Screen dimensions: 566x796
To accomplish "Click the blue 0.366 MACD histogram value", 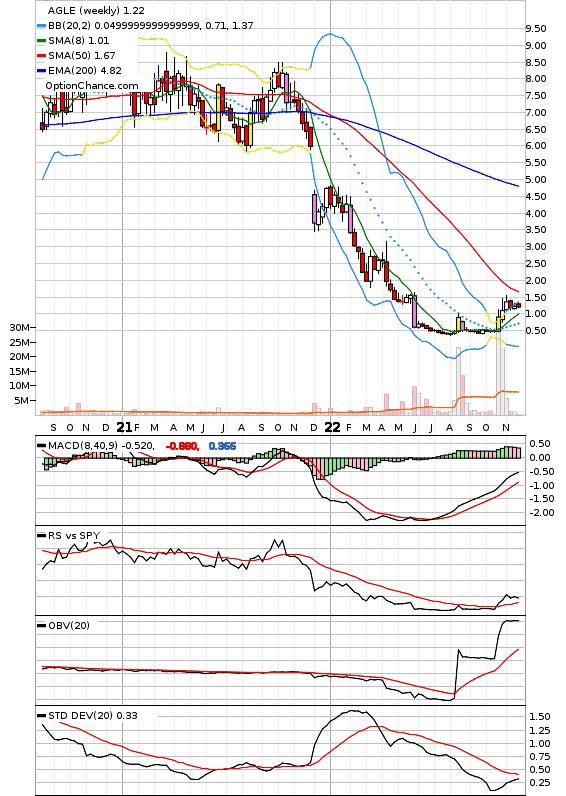I will [x=222, y=446].
